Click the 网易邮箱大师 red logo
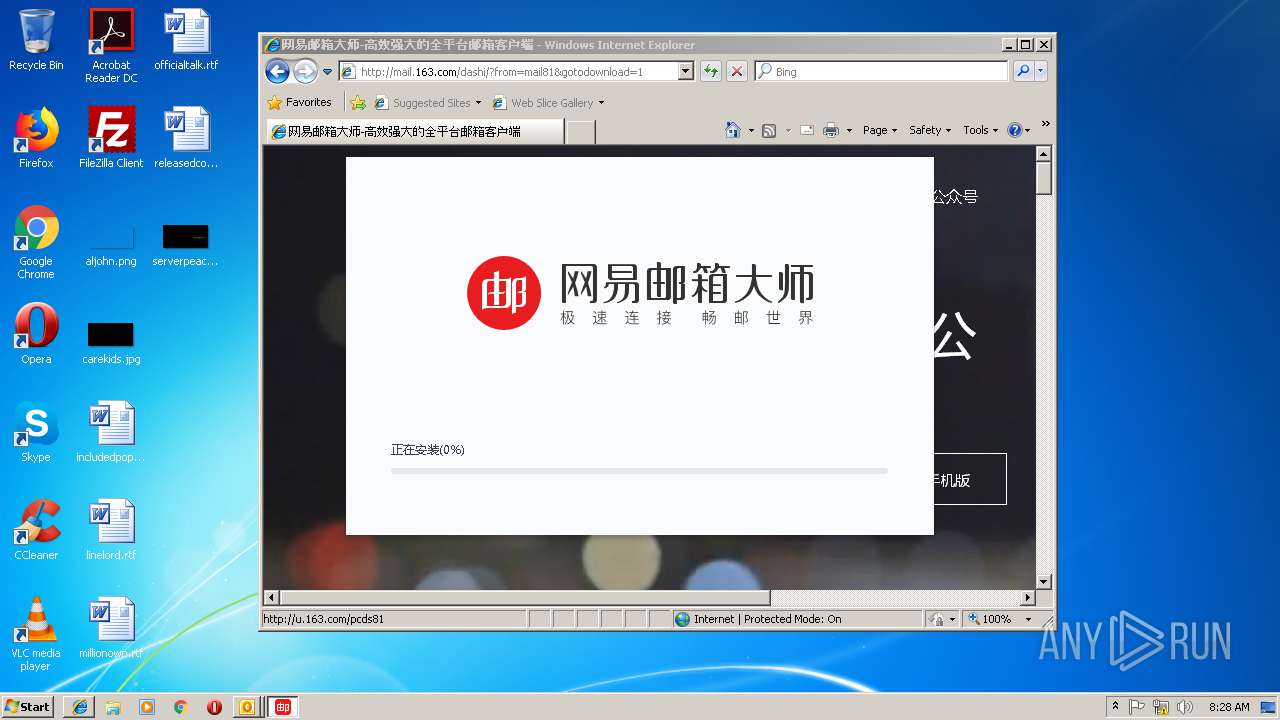This screenshot has height=720, width=1280. pyautogui.click(x=504, y=293)
